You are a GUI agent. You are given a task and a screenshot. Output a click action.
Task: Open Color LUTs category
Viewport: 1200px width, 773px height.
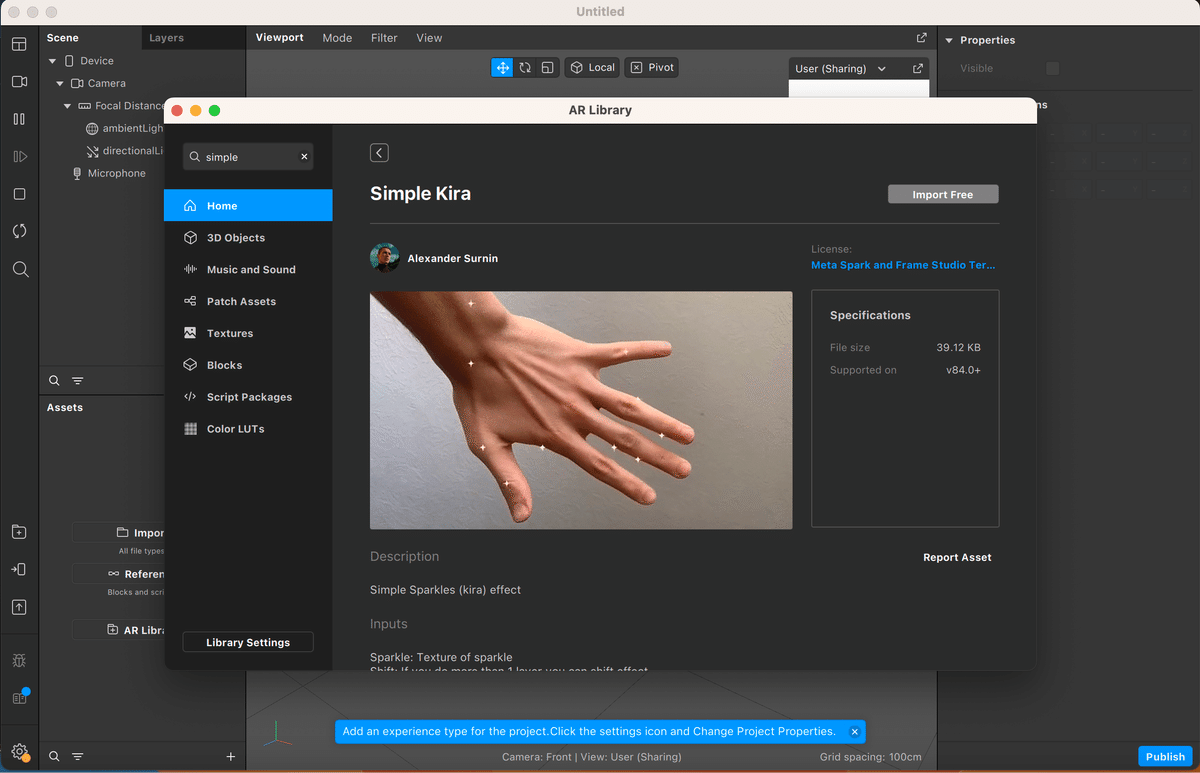tap(248, 429)
